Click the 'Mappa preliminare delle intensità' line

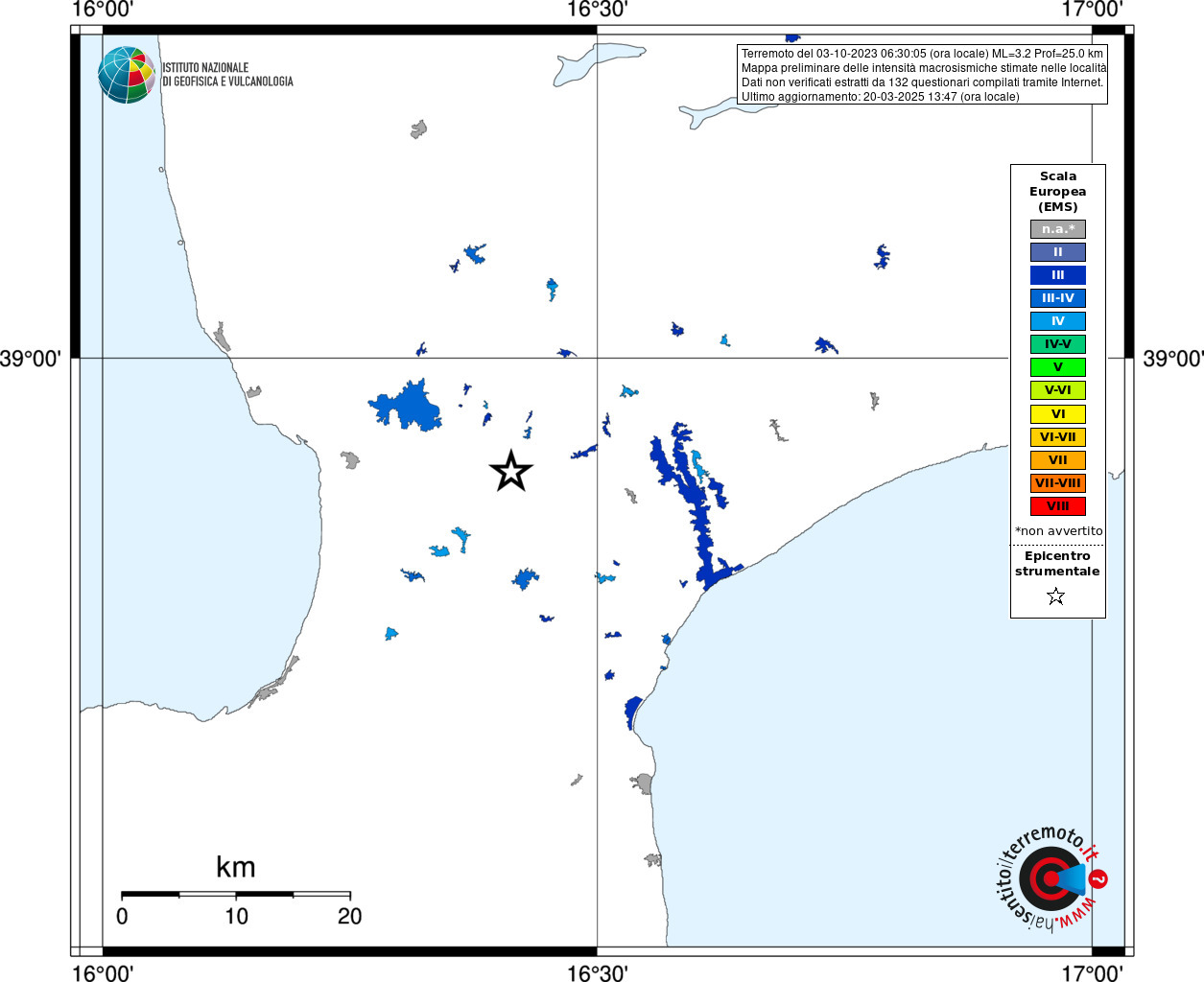click(924, 68)
